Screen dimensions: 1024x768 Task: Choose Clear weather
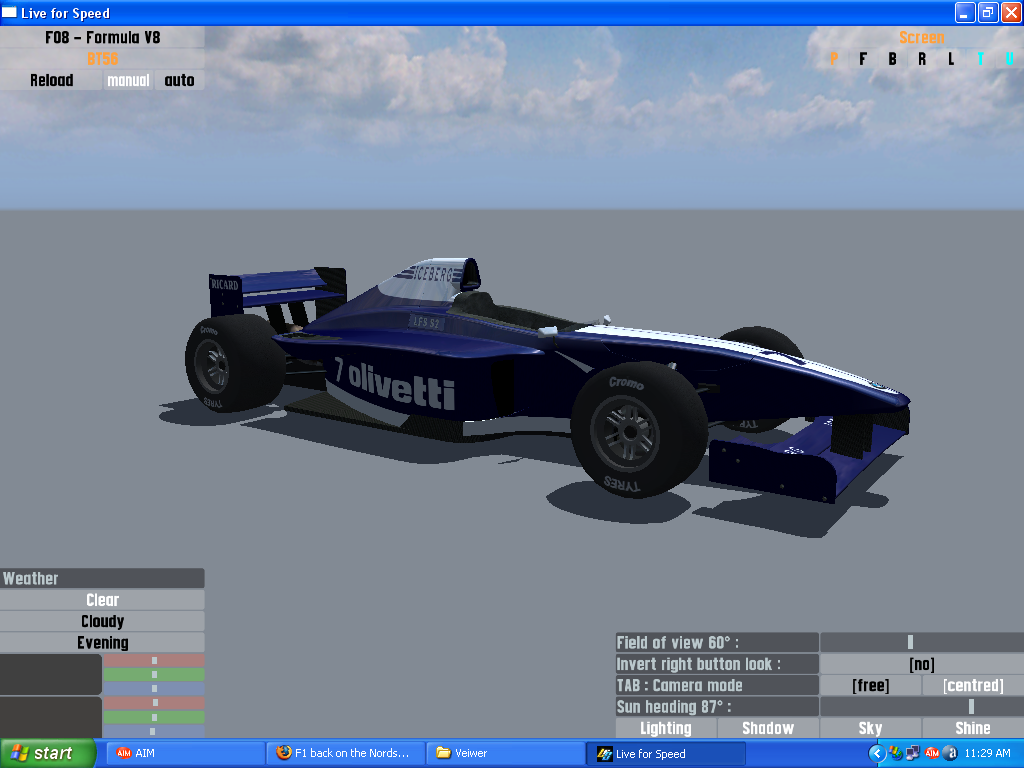[x=103, y=600]
